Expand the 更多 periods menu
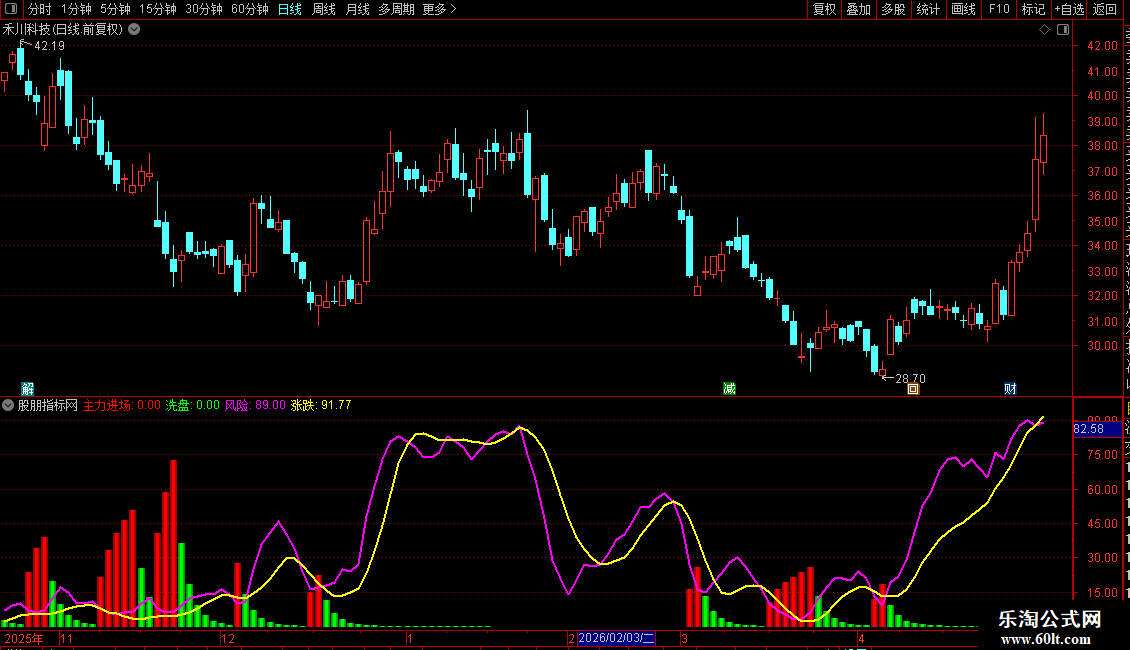This screenshot has width=1130, height=650. pyautogui.click(x=440, y=9)
